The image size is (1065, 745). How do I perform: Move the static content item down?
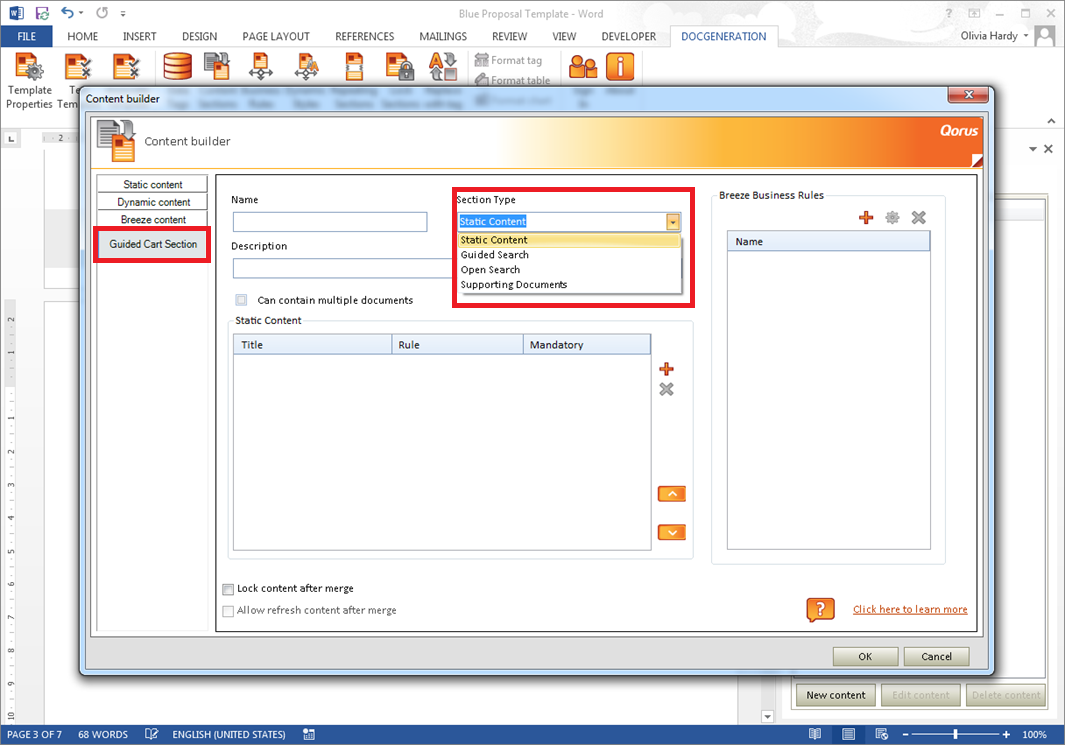click(672, 532)
